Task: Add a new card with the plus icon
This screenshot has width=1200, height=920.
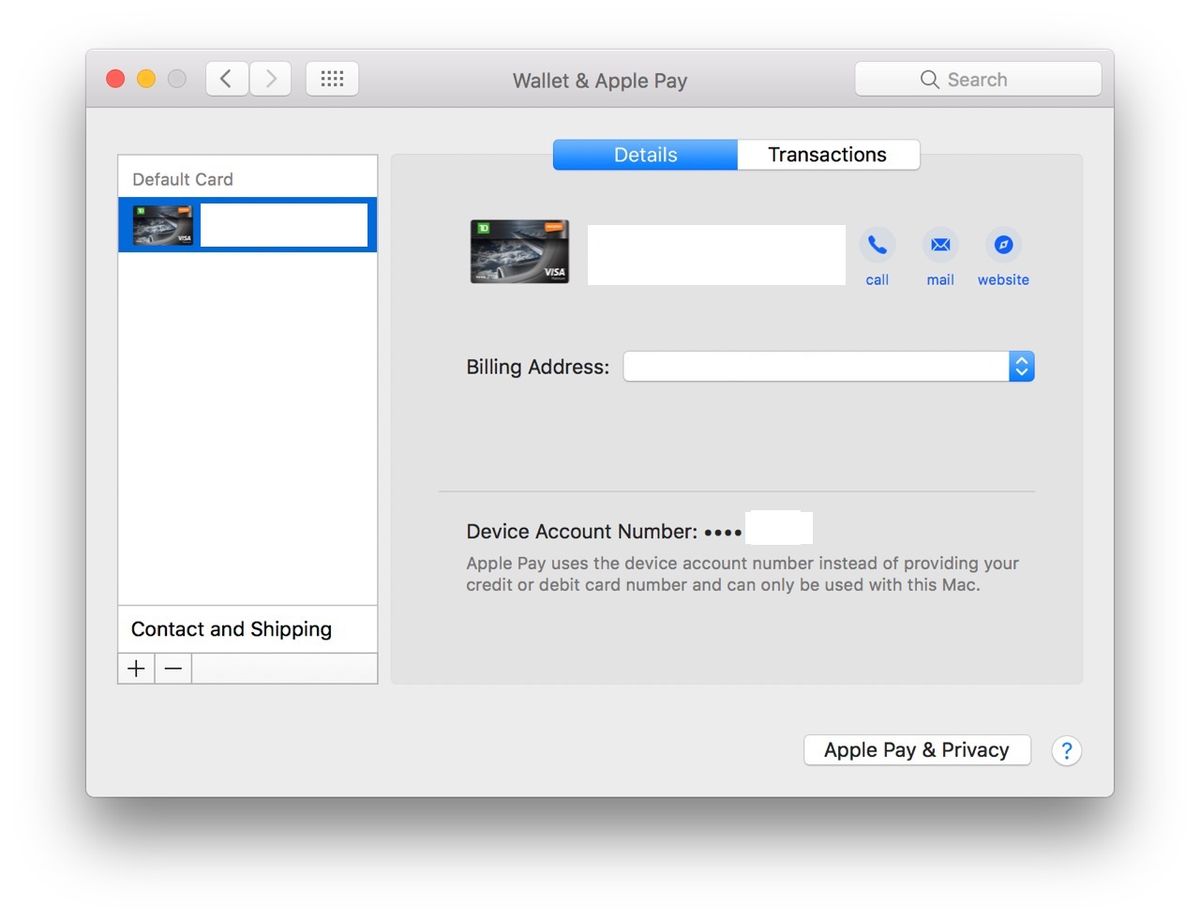Action: 136,668
